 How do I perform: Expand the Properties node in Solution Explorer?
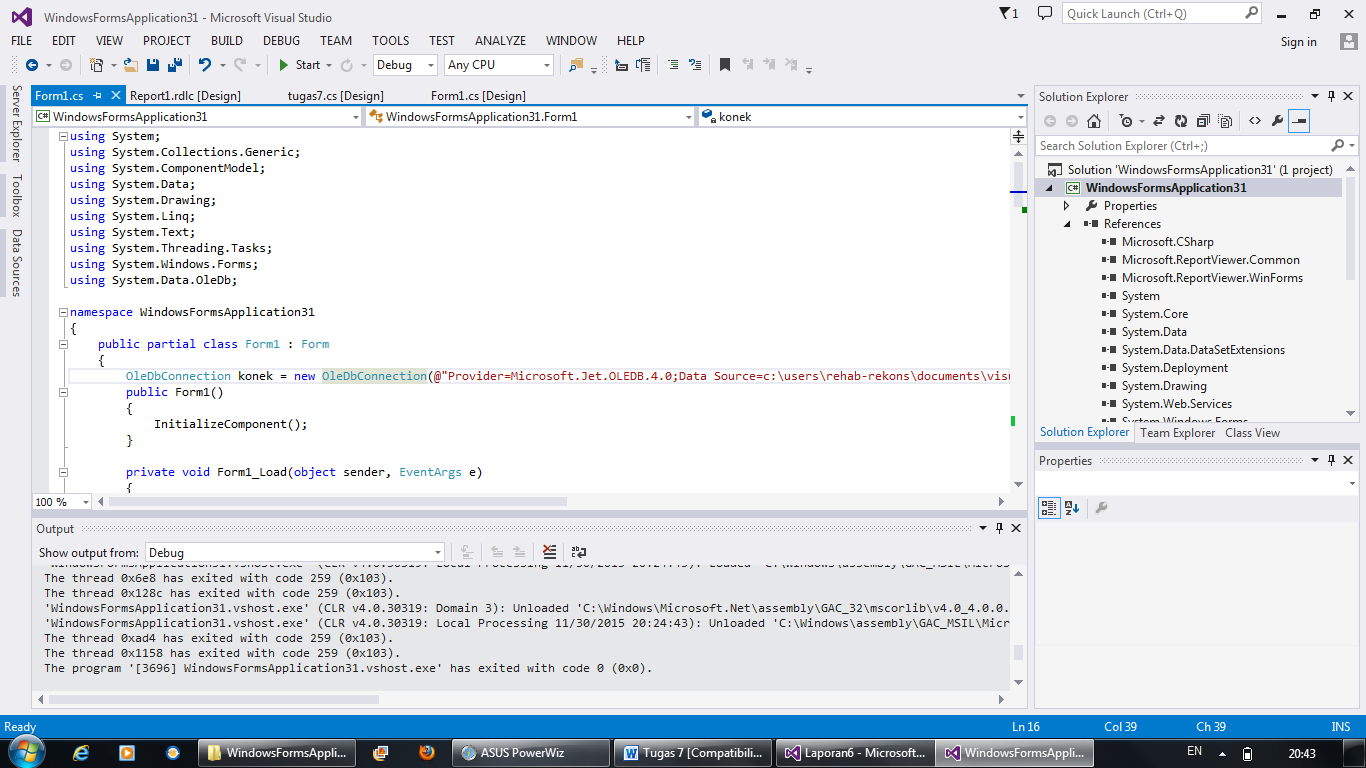point(1067,206)
